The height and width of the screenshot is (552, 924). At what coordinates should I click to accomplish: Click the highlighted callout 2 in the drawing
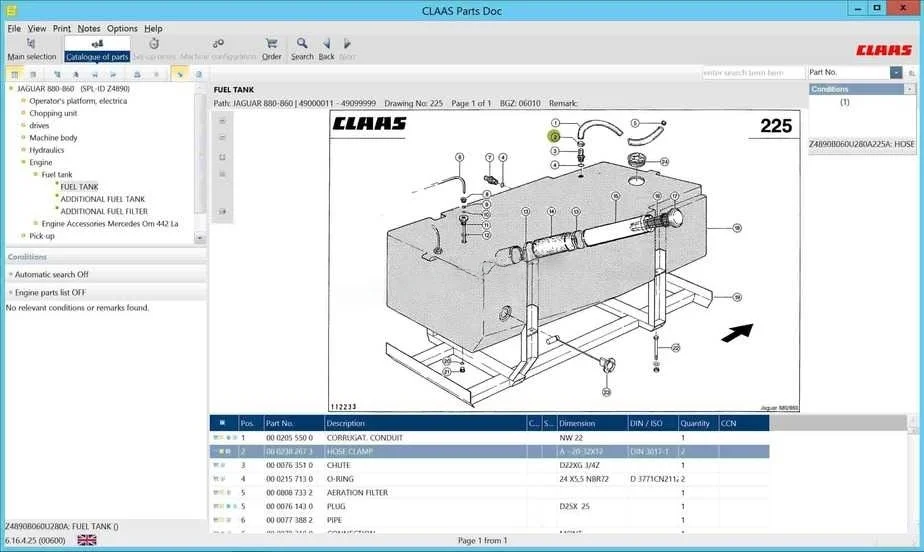(554, 137)
